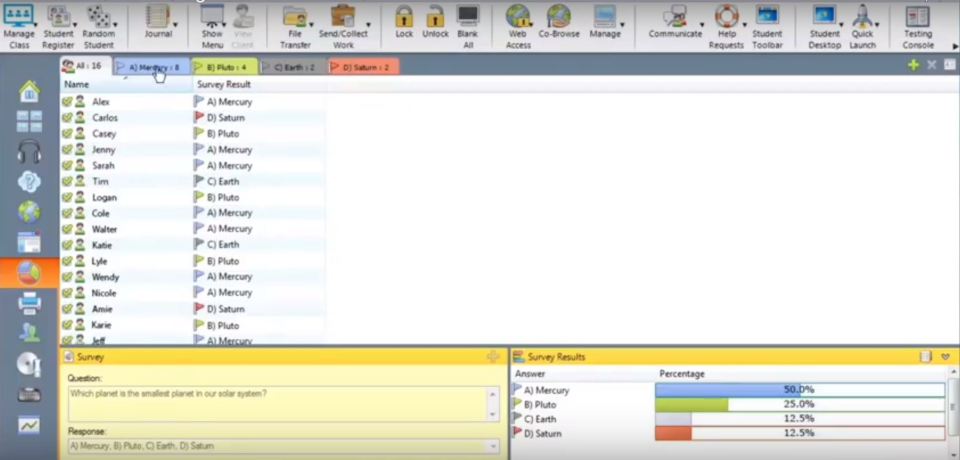The image size is (960, 460).
Task: Collapse Survey Results using chevron icon
Action: tap(946, 356)
